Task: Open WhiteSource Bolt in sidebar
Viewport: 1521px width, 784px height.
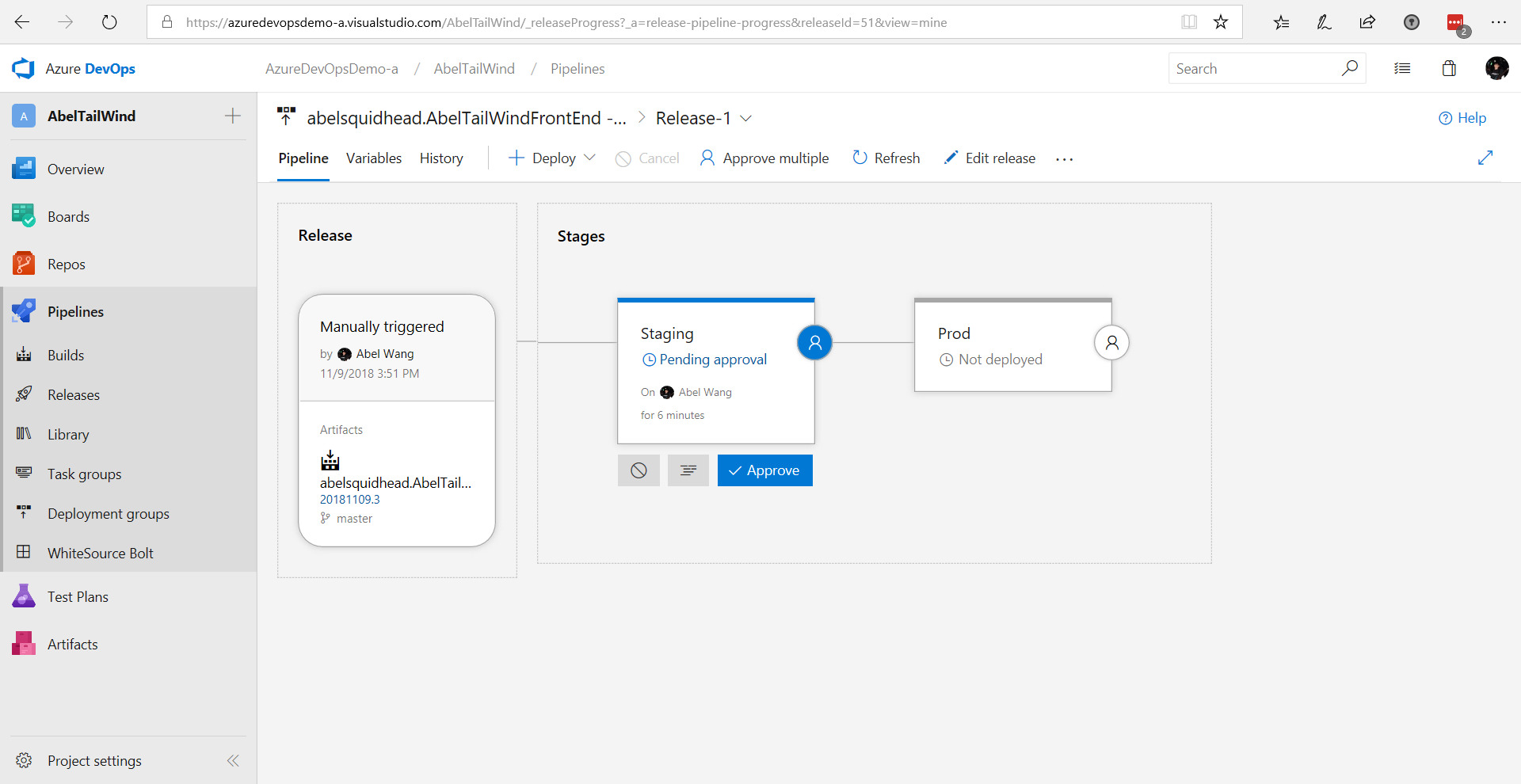Action: 100,553
